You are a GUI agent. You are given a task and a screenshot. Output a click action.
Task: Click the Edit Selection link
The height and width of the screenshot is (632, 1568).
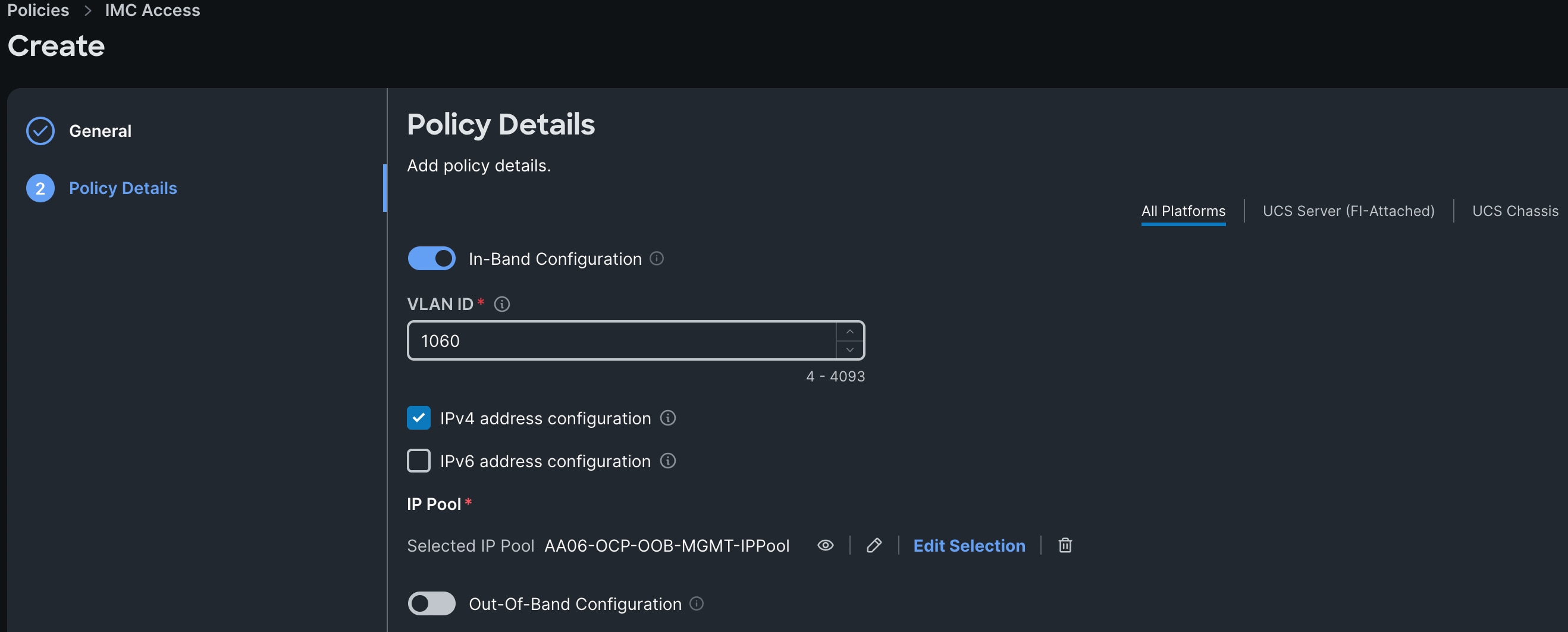969,546
